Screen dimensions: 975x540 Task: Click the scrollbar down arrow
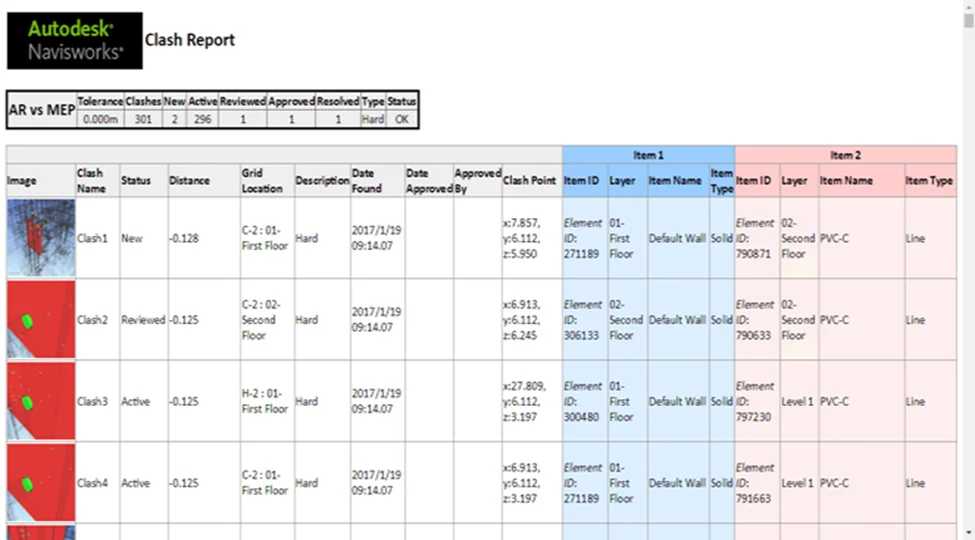[968, 534]
